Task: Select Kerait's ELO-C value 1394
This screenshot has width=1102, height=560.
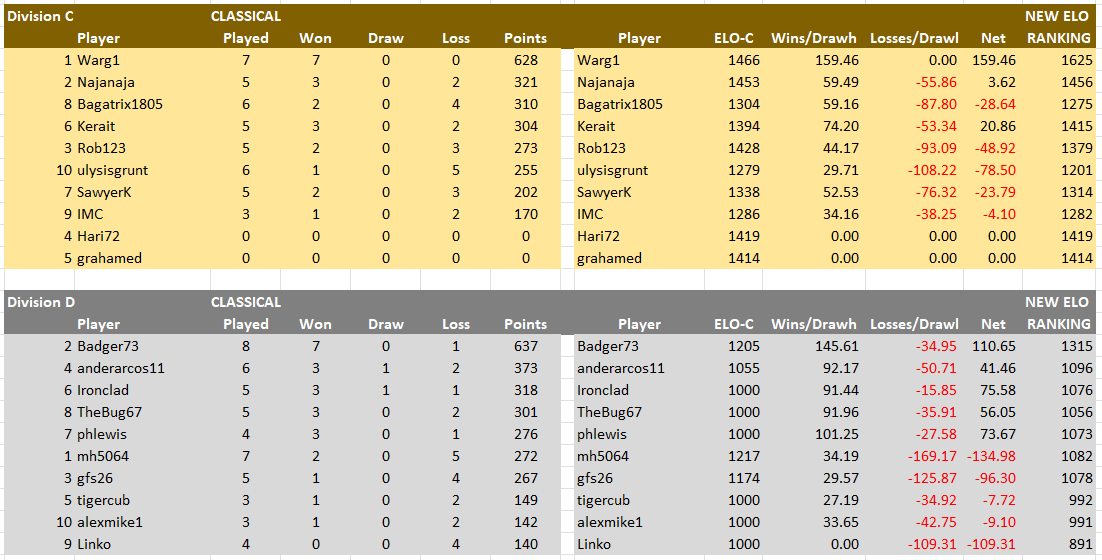Action: pos(744,126)
